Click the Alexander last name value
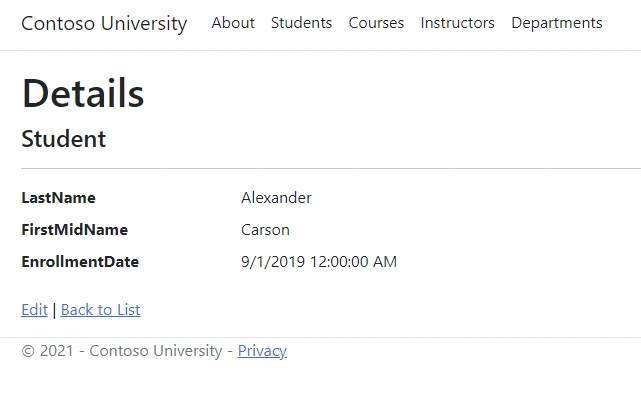This screenshot has width=641, height=393. click(276, 198)
